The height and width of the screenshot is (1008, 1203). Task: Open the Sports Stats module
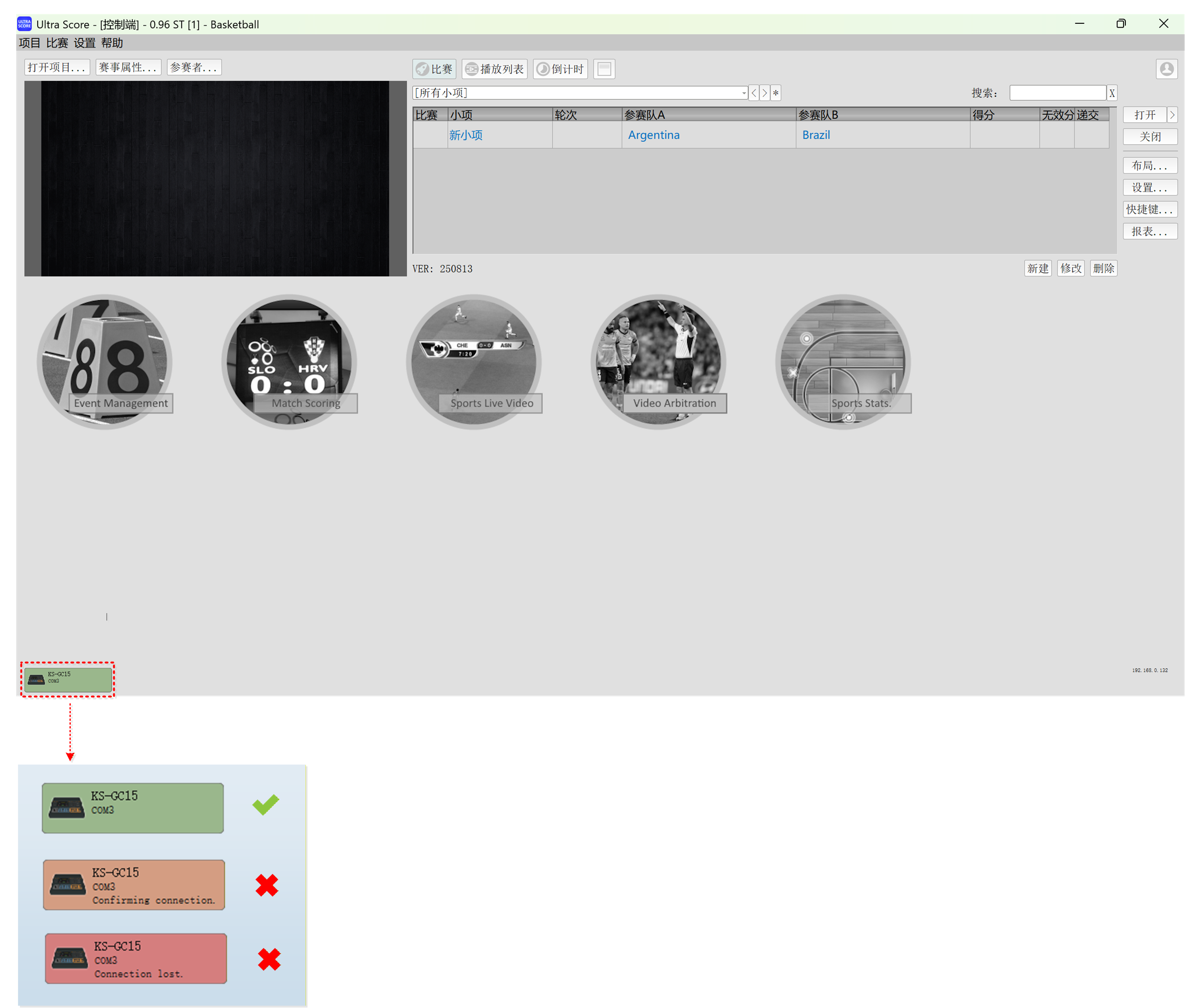coord(843,362)
